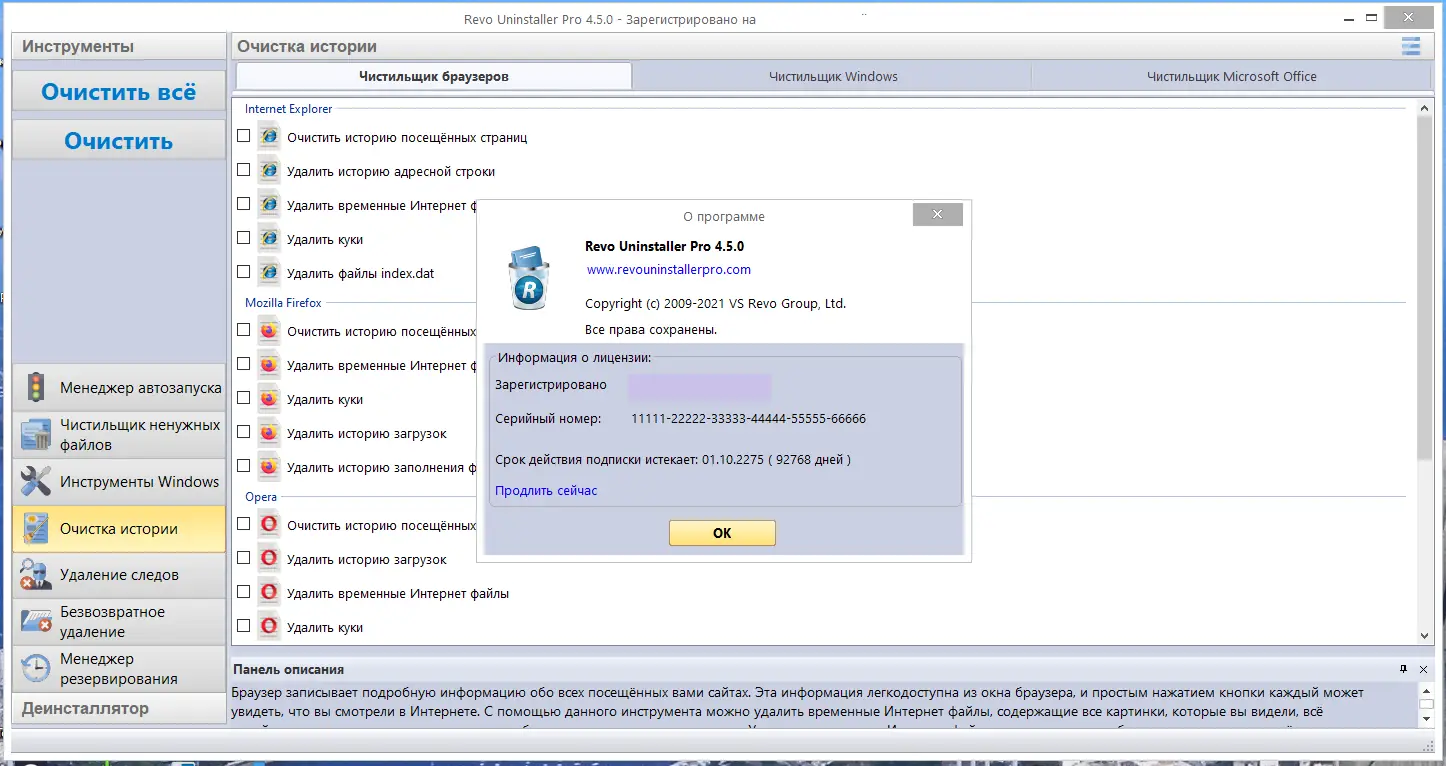The width and height of the screenshot is (1446, 766).
Task: Check the Удалить файлы index.dat box
Action: point(244,272)
